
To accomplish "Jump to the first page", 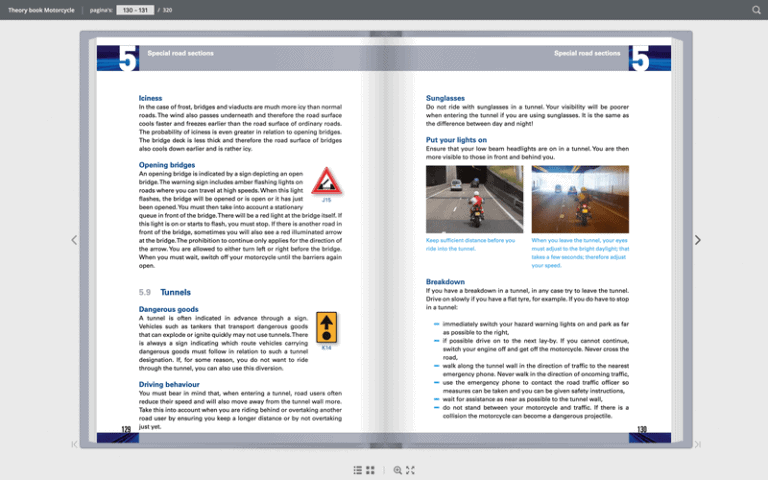I will pos(74,444).
